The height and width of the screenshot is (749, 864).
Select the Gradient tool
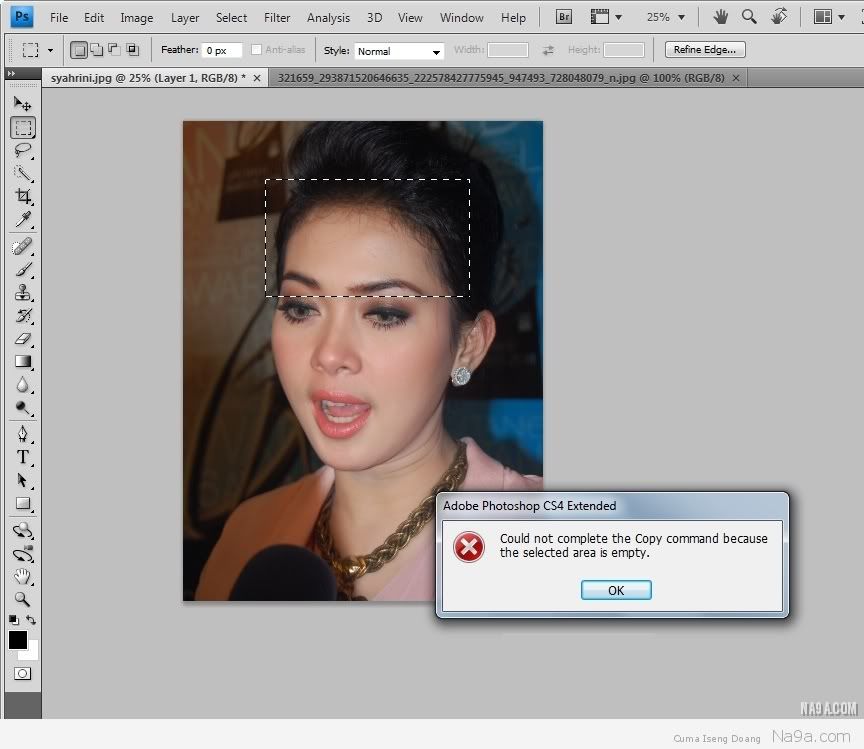point(22,362)
